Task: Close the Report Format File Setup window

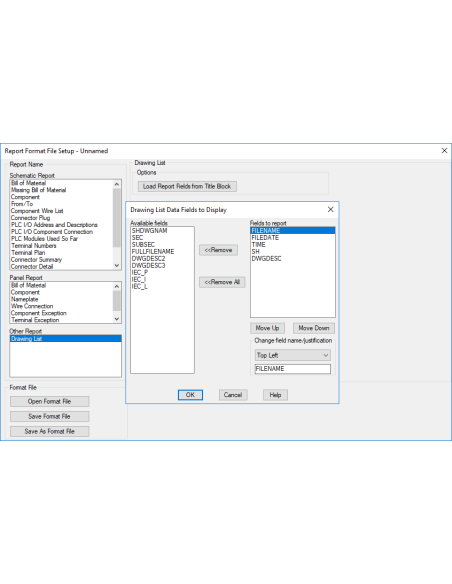Action: pyautogui.click(x=444, y=150)
